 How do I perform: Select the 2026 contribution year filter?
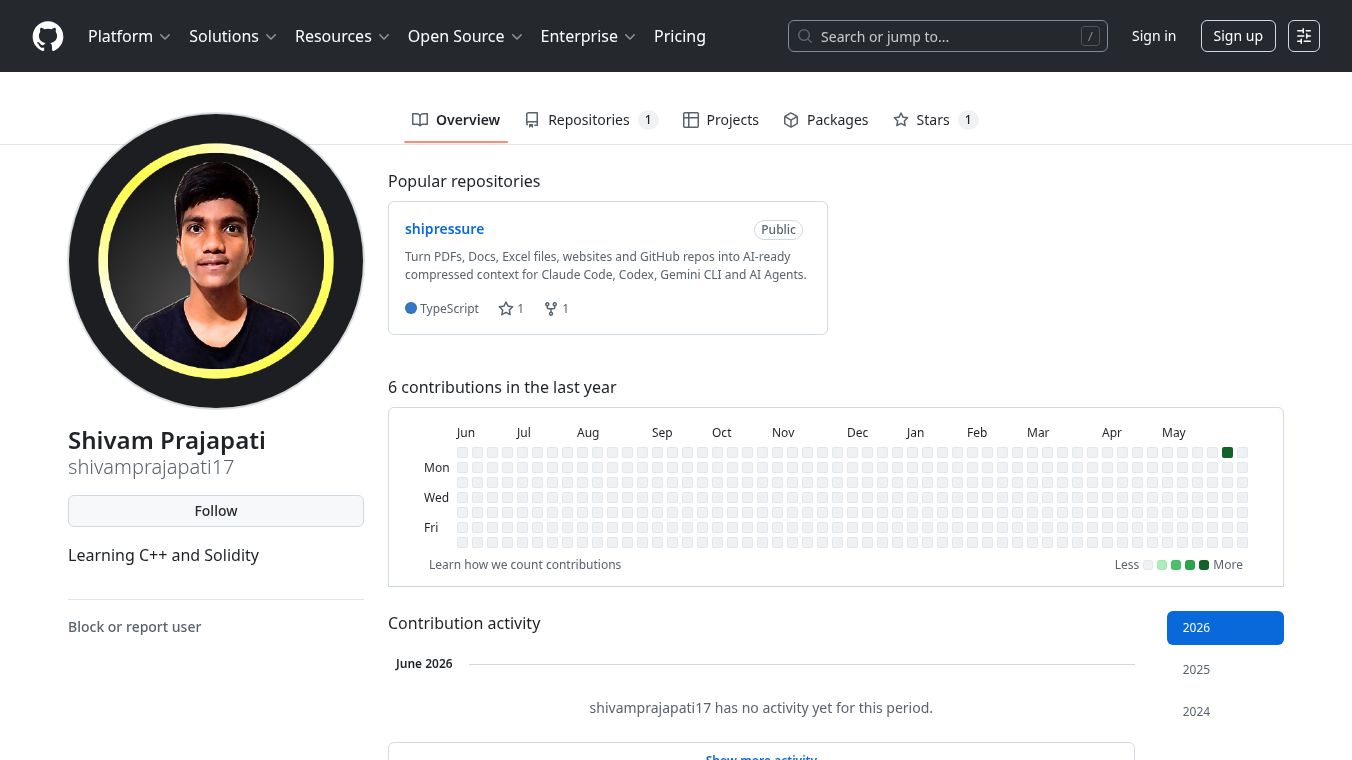1225,628
